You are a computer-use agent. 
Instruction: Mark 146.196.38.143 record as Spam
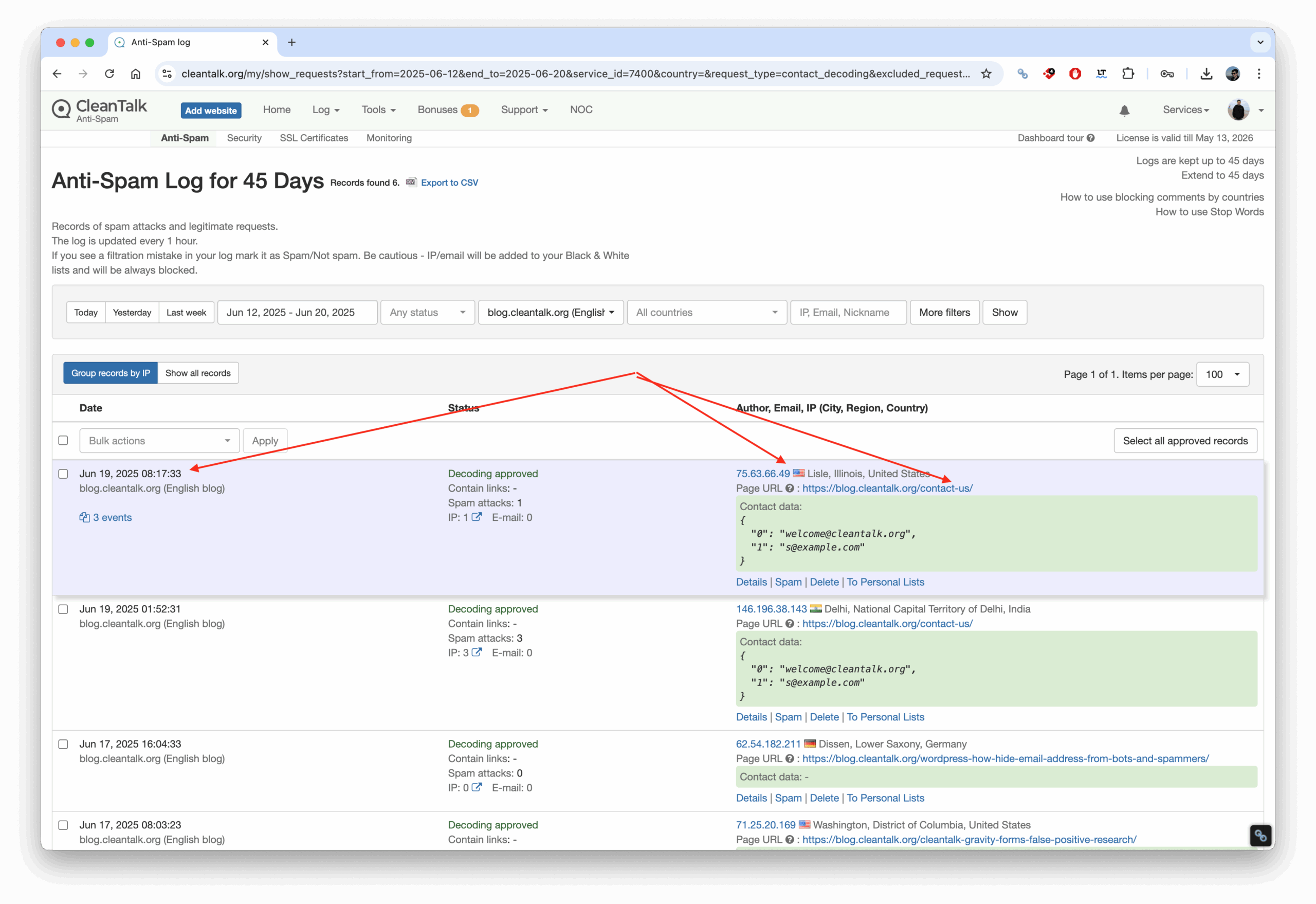pyautogui.click(x=788, y=717)
